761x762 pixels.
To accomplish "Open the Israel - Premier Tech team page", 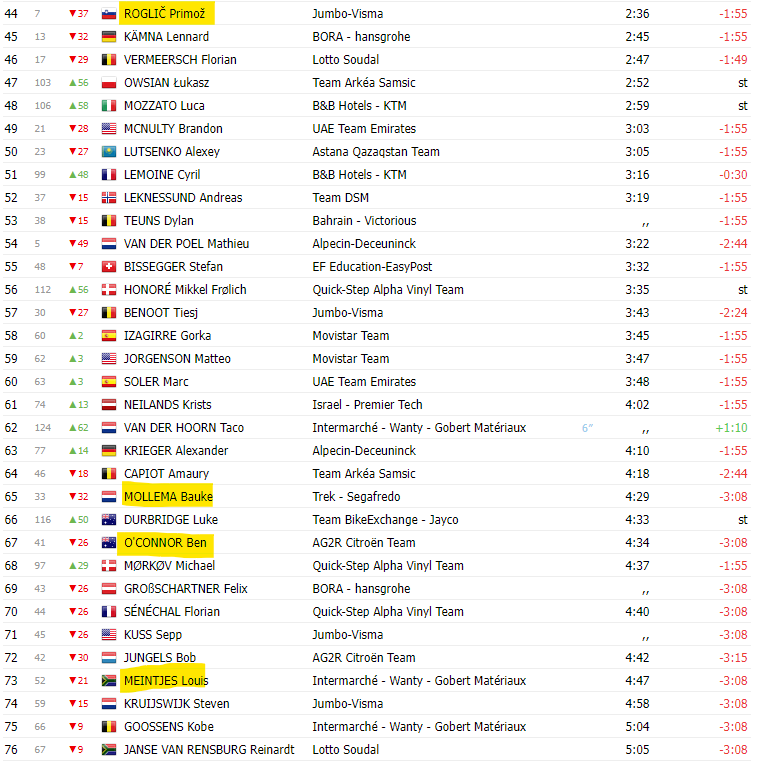I will 367,405.
